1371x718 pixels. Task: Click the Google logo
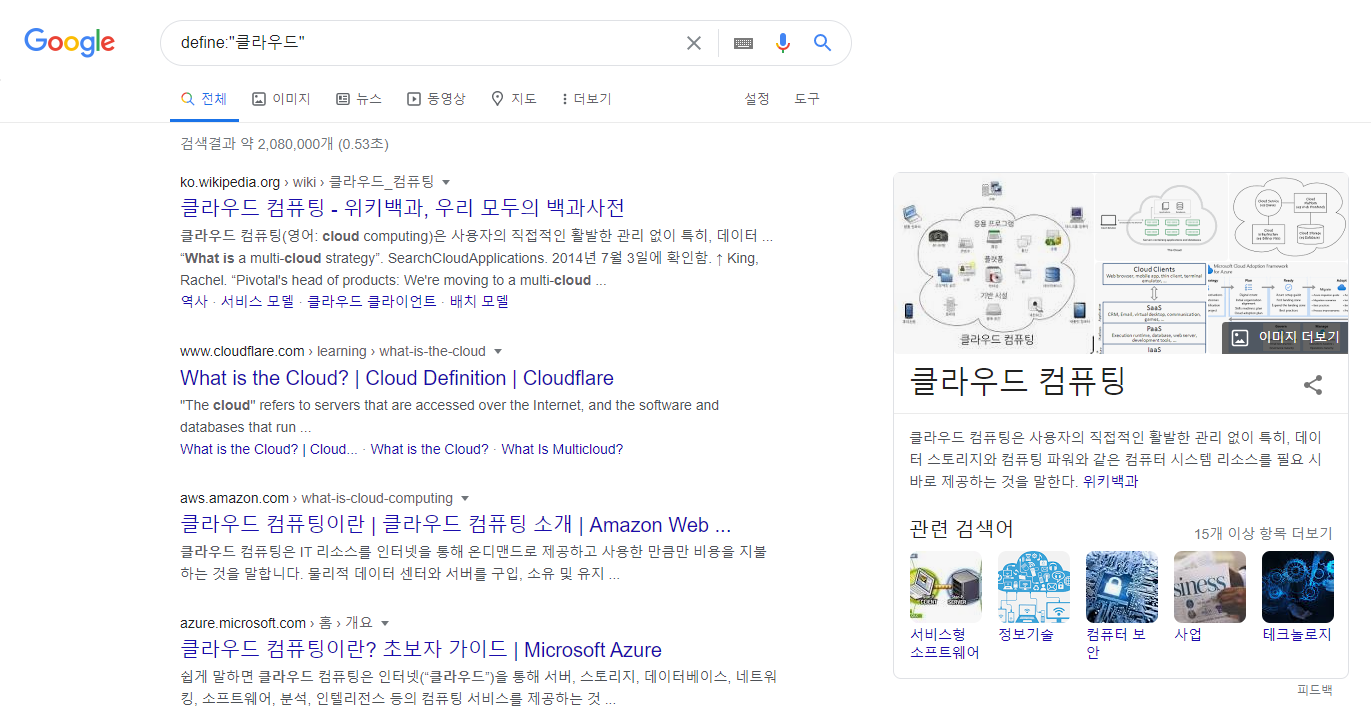(x=70, y=42)
